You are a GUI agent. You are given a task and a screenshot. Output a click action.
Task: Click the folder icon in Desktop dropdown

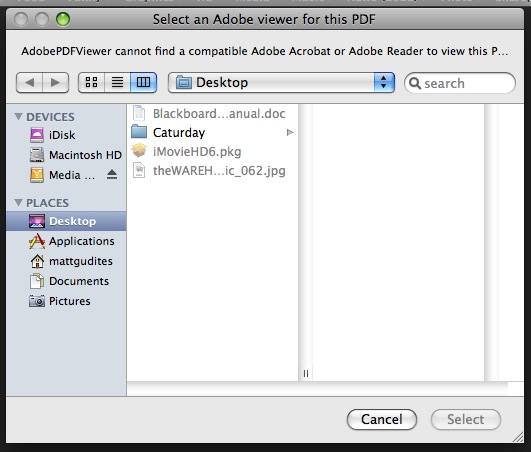(184, 82)
